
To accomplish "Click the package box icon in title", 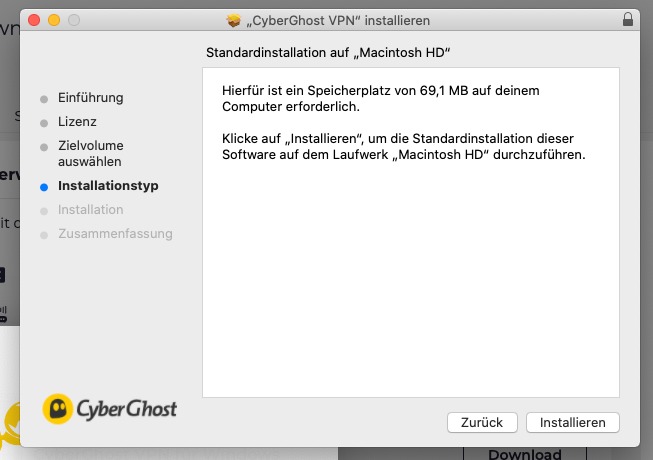I will pos(234,20).
